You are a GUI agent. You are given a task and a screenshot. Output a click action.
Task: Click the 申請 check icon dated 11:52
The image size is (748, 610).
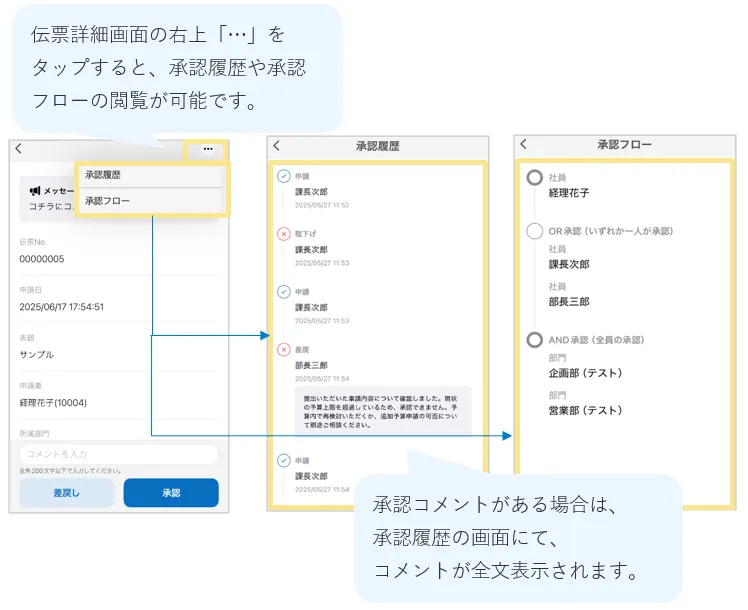pos(284,176)
